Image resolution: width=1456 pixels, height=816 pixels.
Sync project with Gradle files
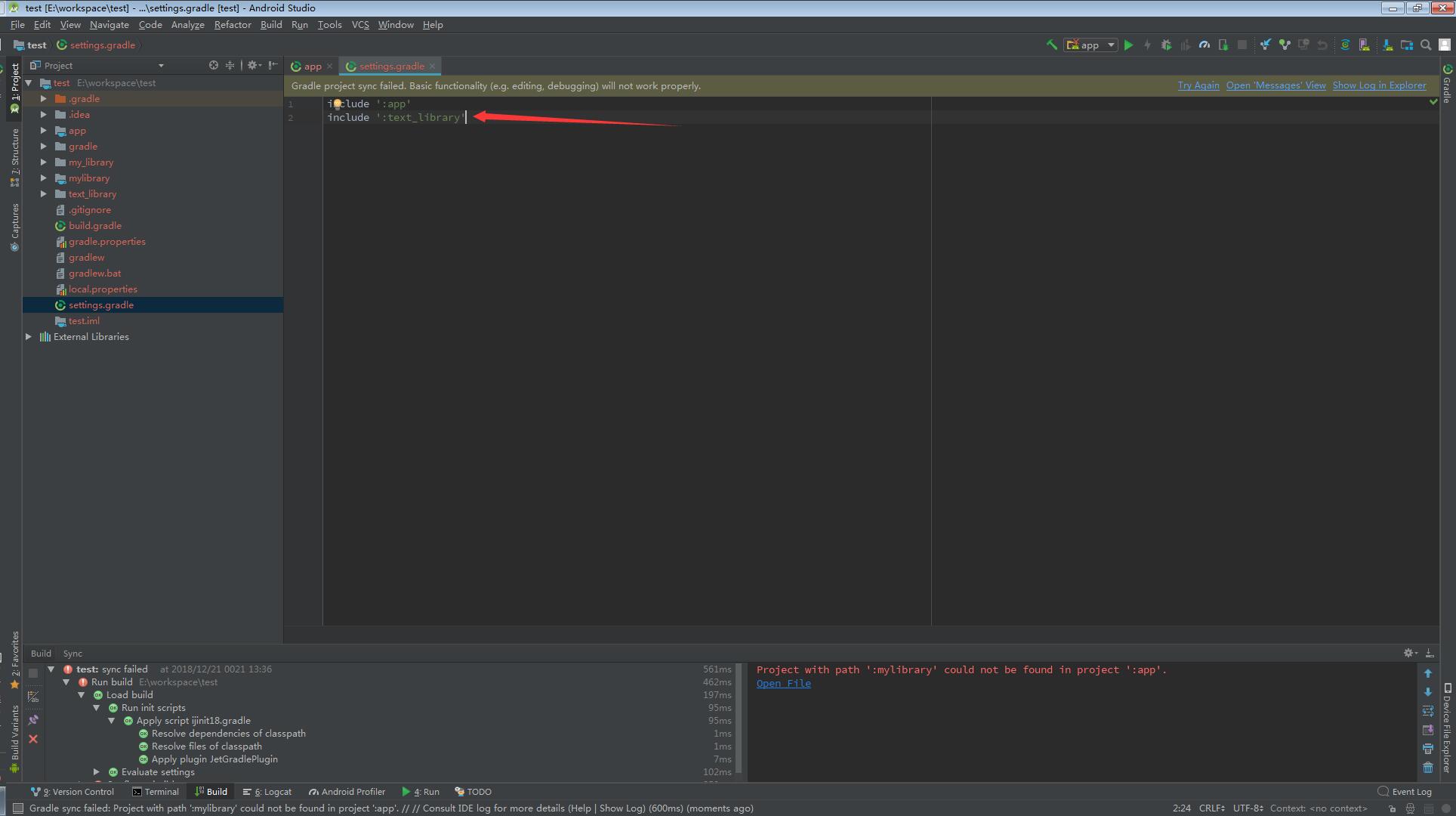[x=1346, y=45]
